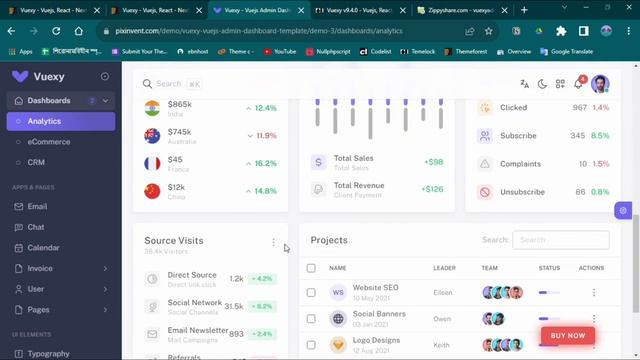The image size is (640, 360).
Task: Click the Complaints warning icon
Action: (485, 164)
